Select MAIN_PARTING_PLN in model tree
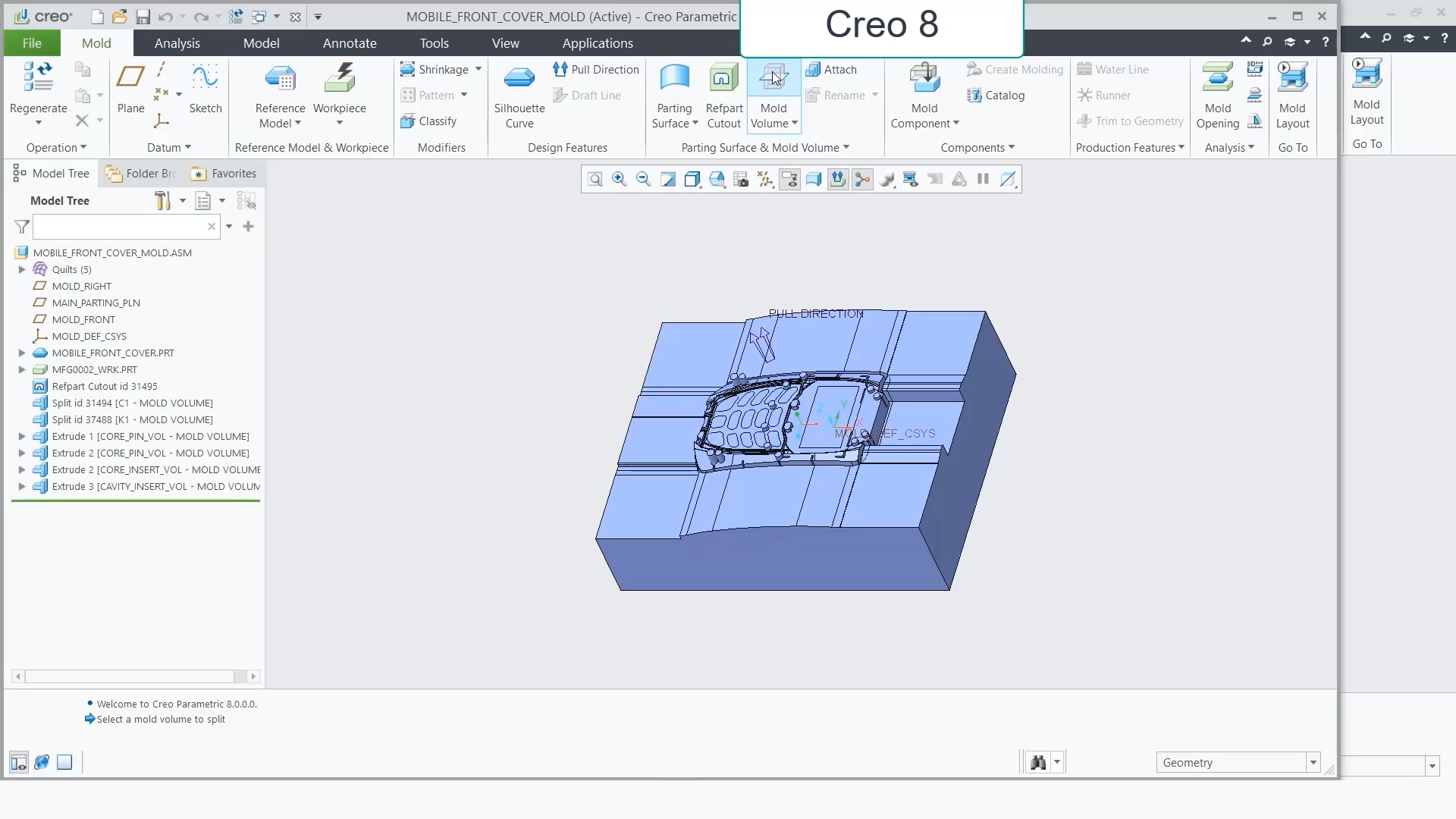The width and height of the screenshot is (1456, 819). click(x=96, y=303)
